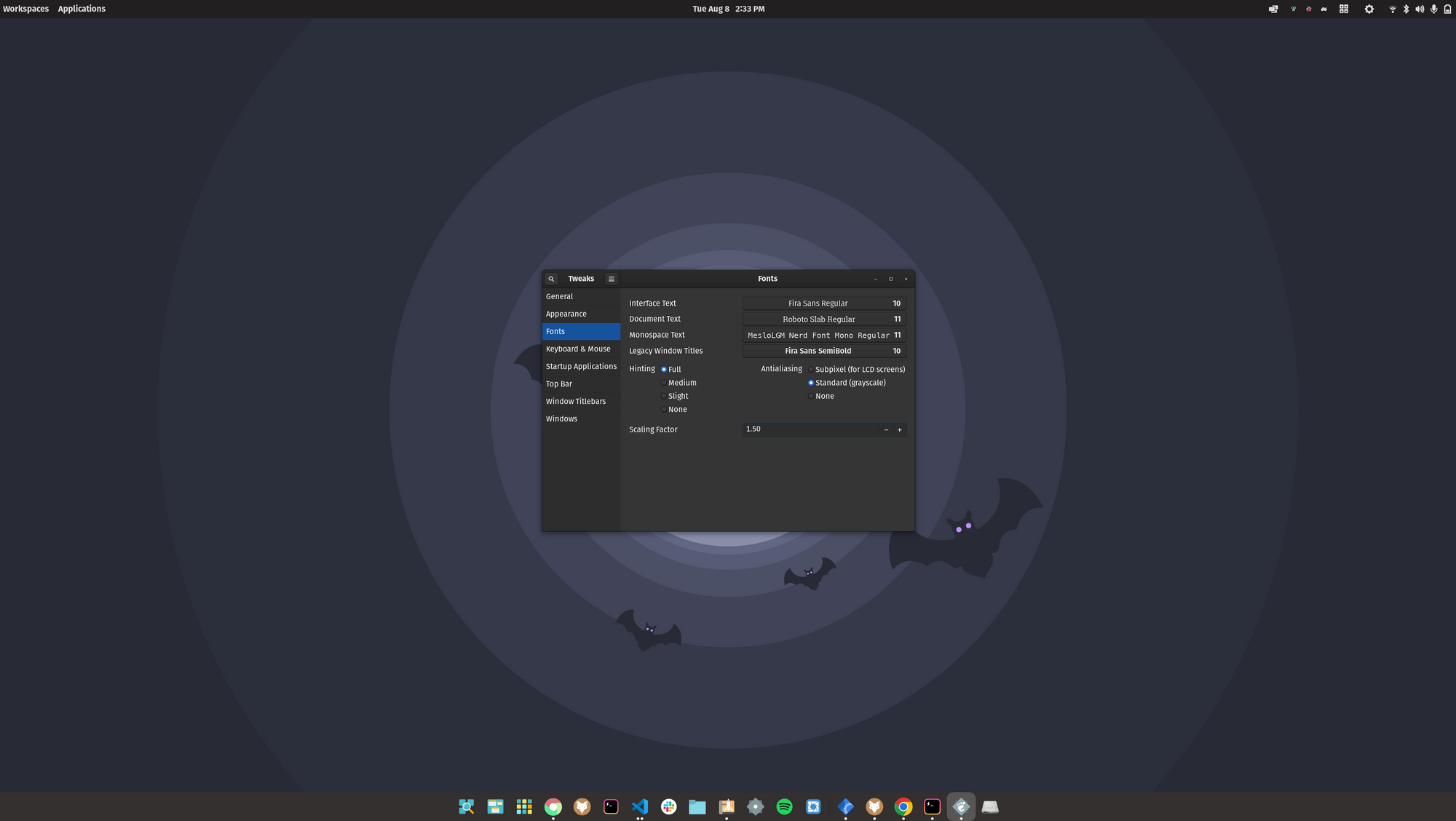Open the Files folder dock icon

[x=697, y=806]
